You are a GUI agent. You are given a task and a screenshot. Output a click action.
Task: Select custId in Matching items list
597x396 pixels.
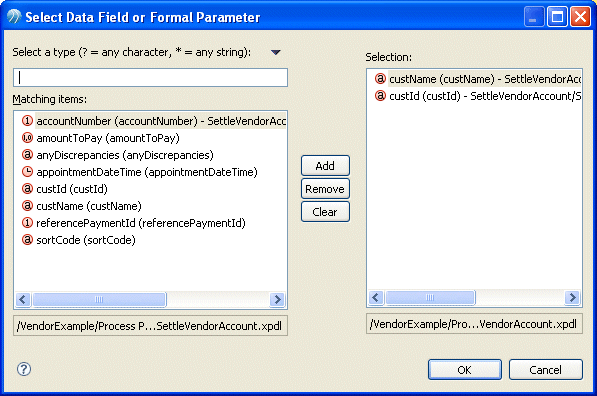click(x=72, y=189)
